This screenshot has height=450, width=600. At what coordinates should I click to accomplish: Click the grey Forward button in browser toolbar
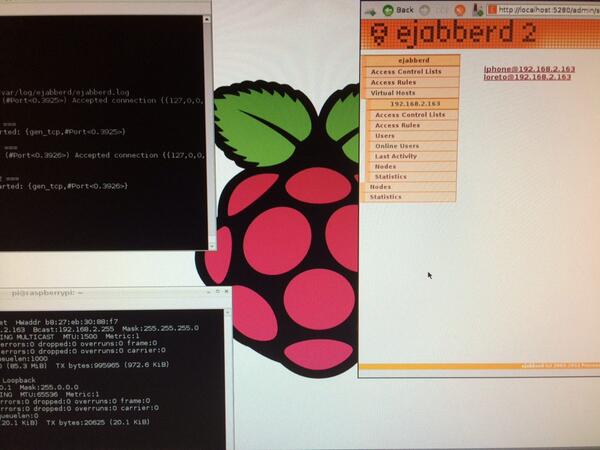click(x=424, y=10)
